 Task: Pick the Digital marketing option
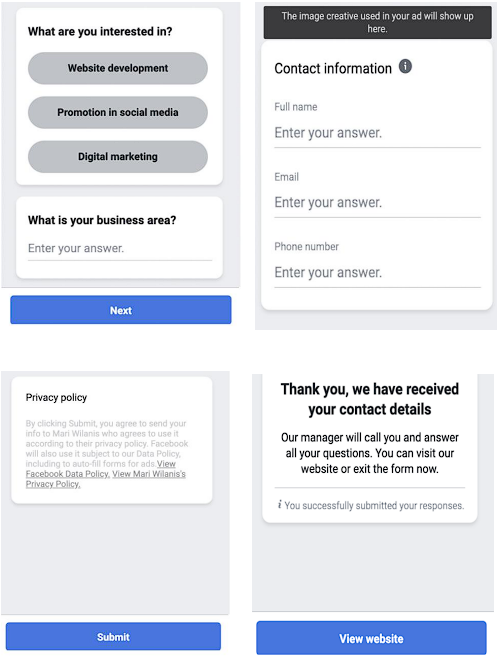click(x=118, y=157)
